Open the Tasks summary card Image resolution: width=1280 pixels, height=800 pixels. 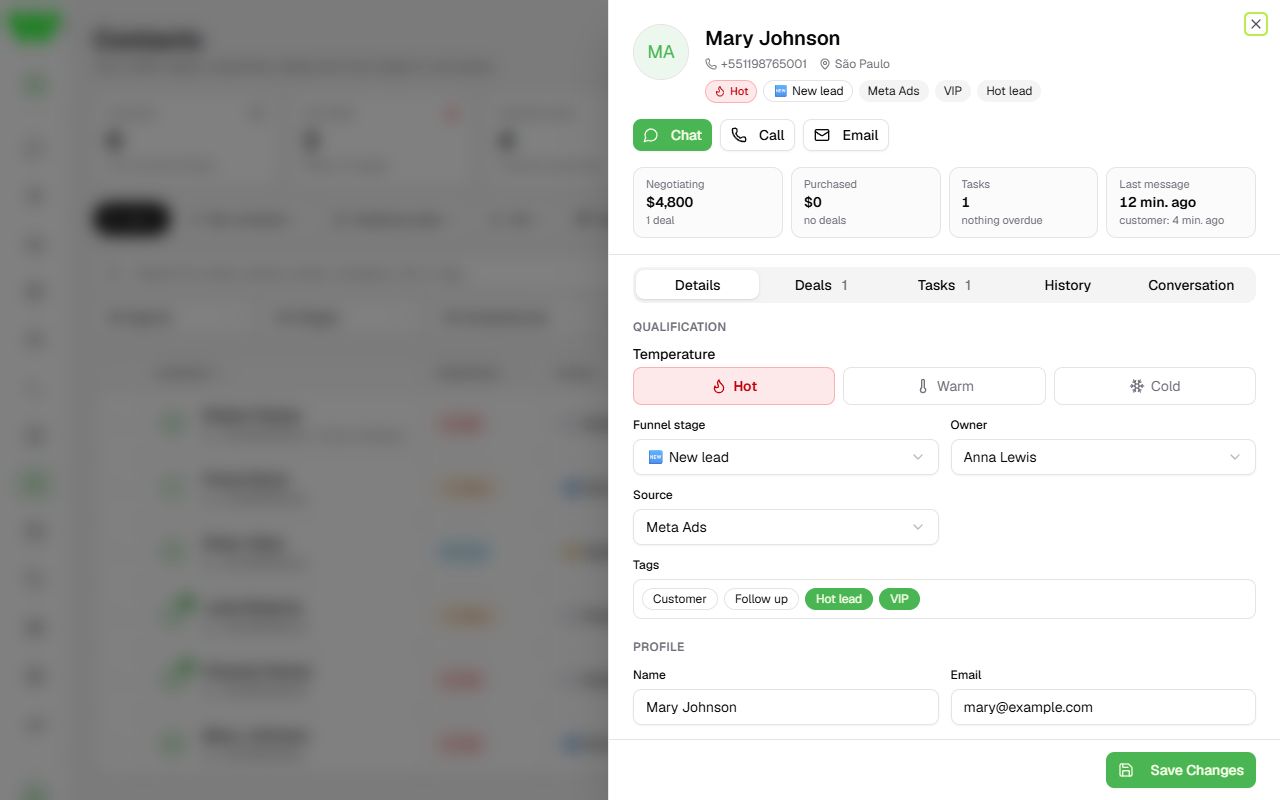1023,202
